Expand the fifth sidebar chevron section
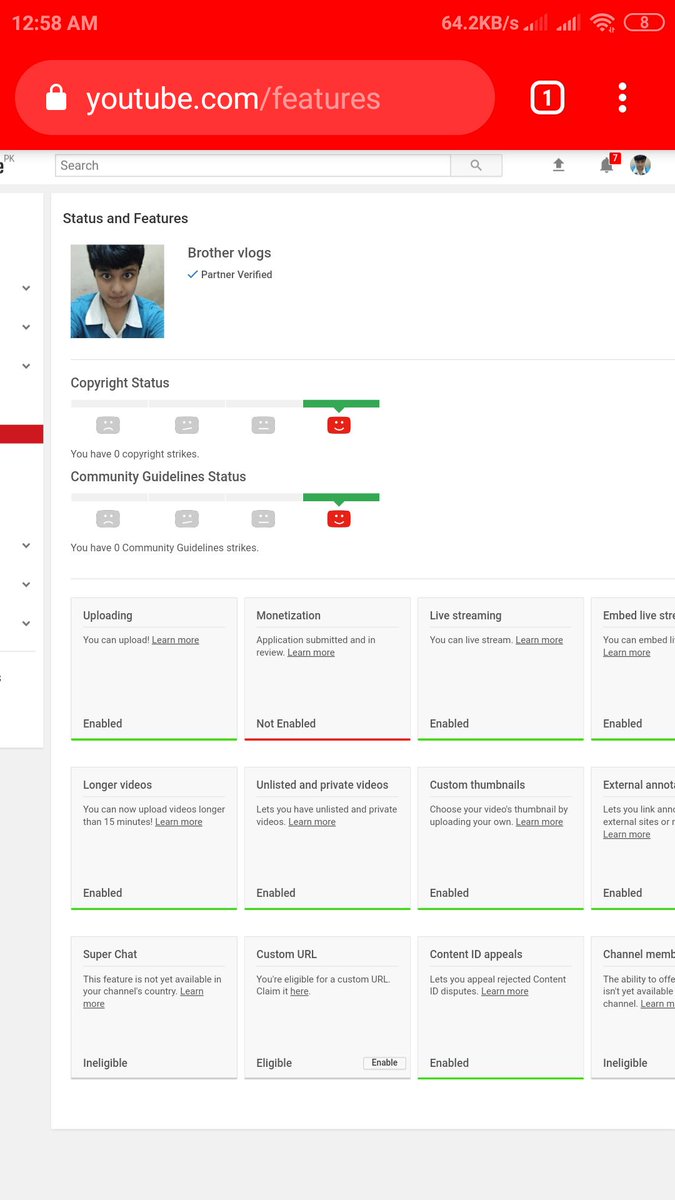The height and width of the screenshot is (1200, 675). tap(26, 584)
